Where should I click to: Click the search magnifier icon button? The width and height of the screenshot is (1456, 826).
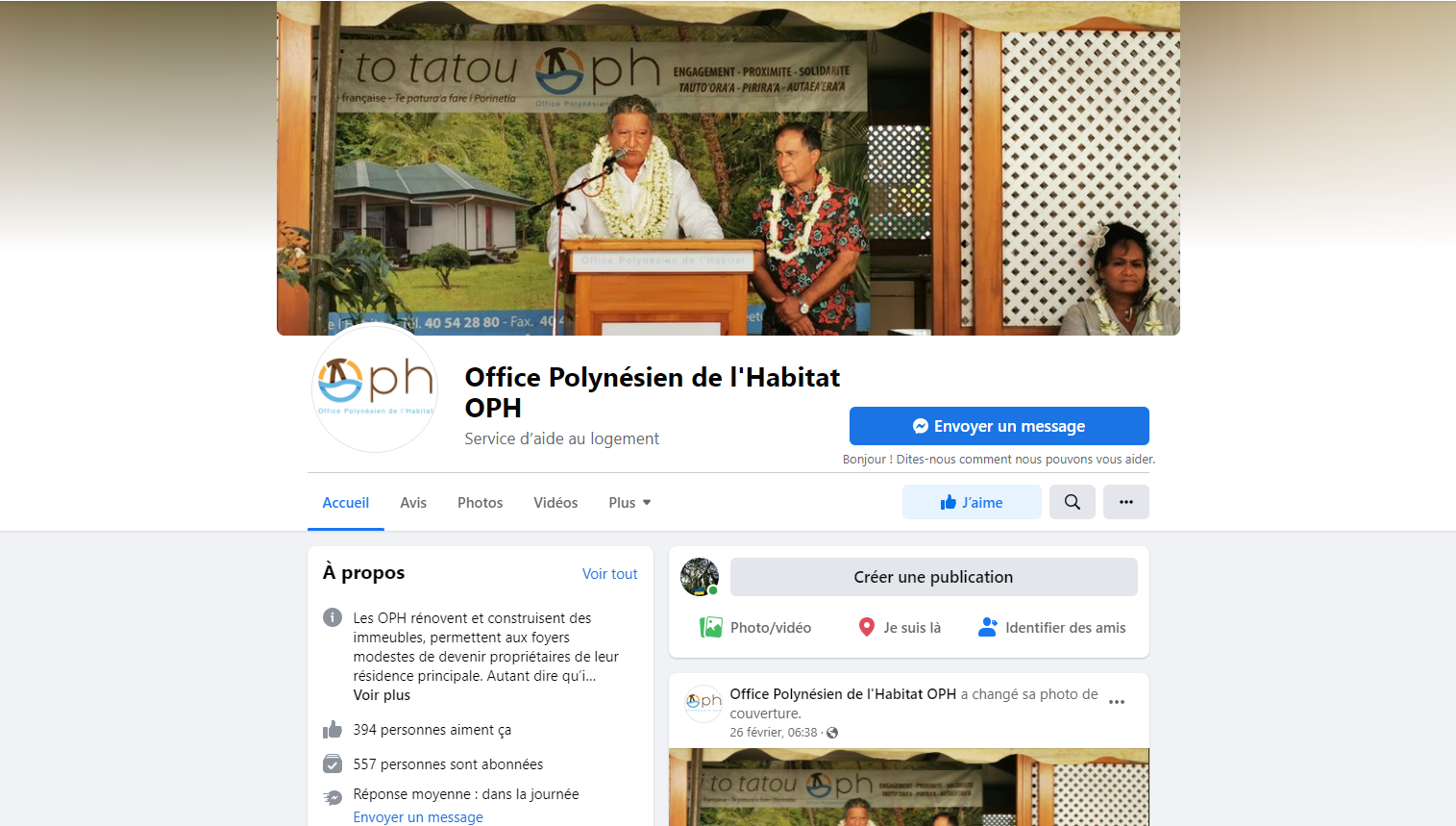pyautogui.click(x=1073, y=502)
